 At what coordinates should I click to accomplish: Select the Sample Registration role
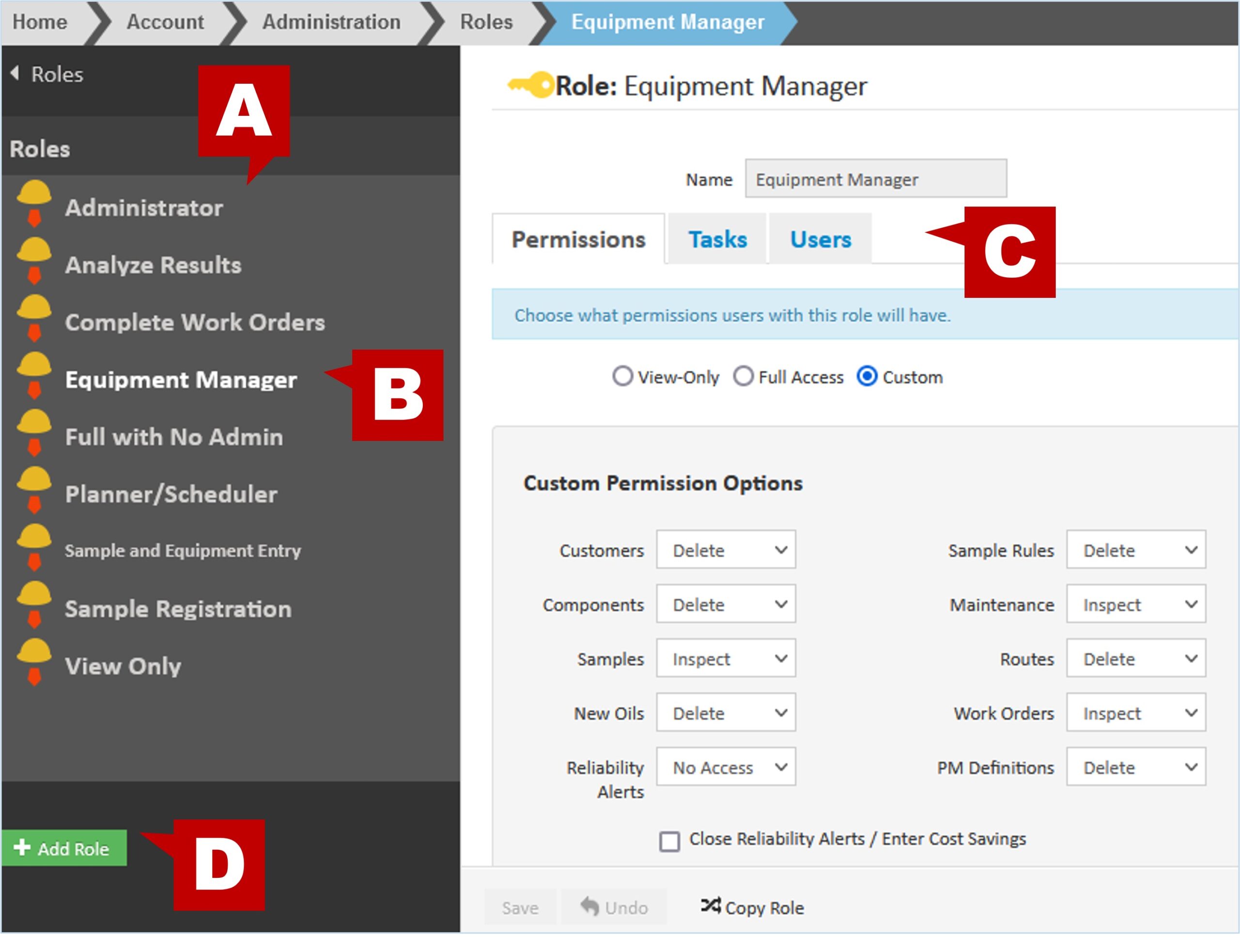click(178, 609)
